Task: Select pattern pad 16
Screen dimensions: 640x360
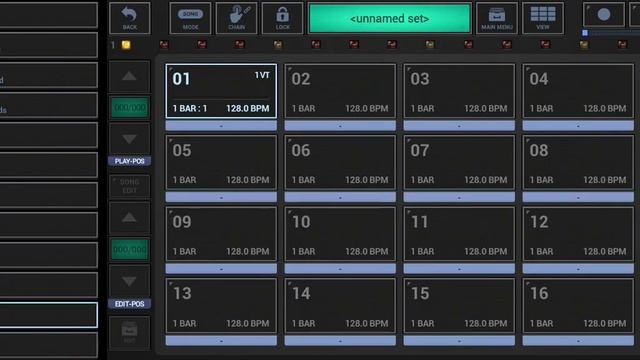Action: [x=578, y=306]
